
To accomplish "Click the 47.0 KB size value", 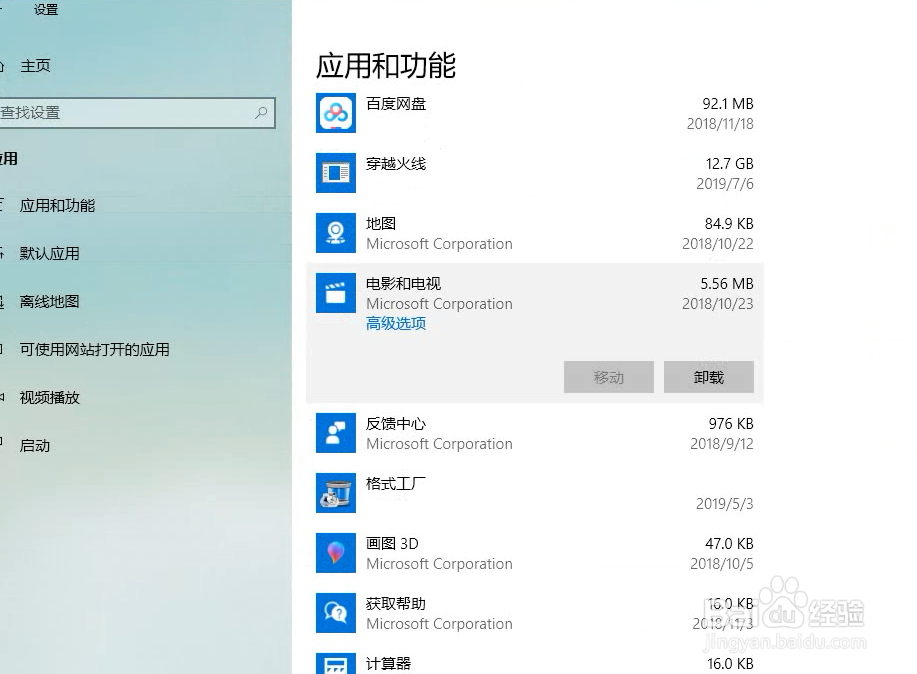I will coord(729,544).
